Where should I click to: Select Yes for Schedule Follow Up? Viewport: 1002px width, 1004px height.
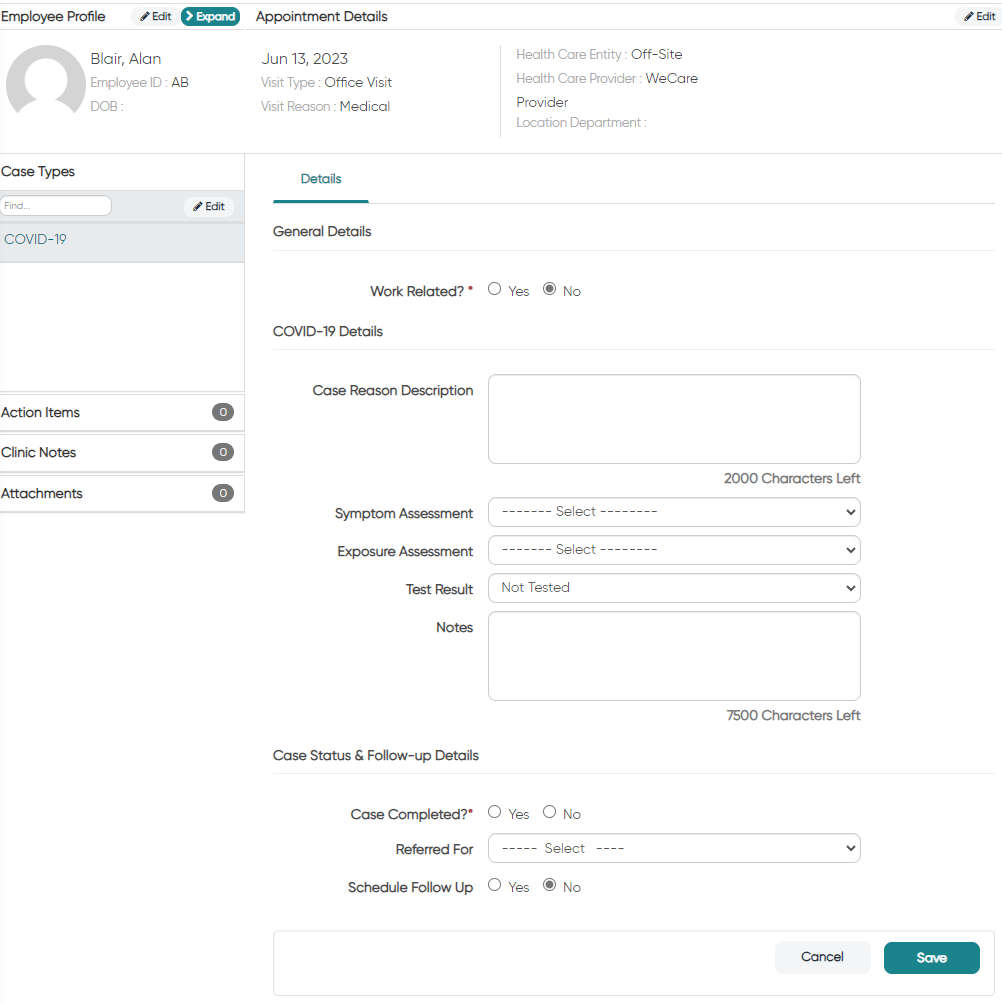tap(494, 885)
